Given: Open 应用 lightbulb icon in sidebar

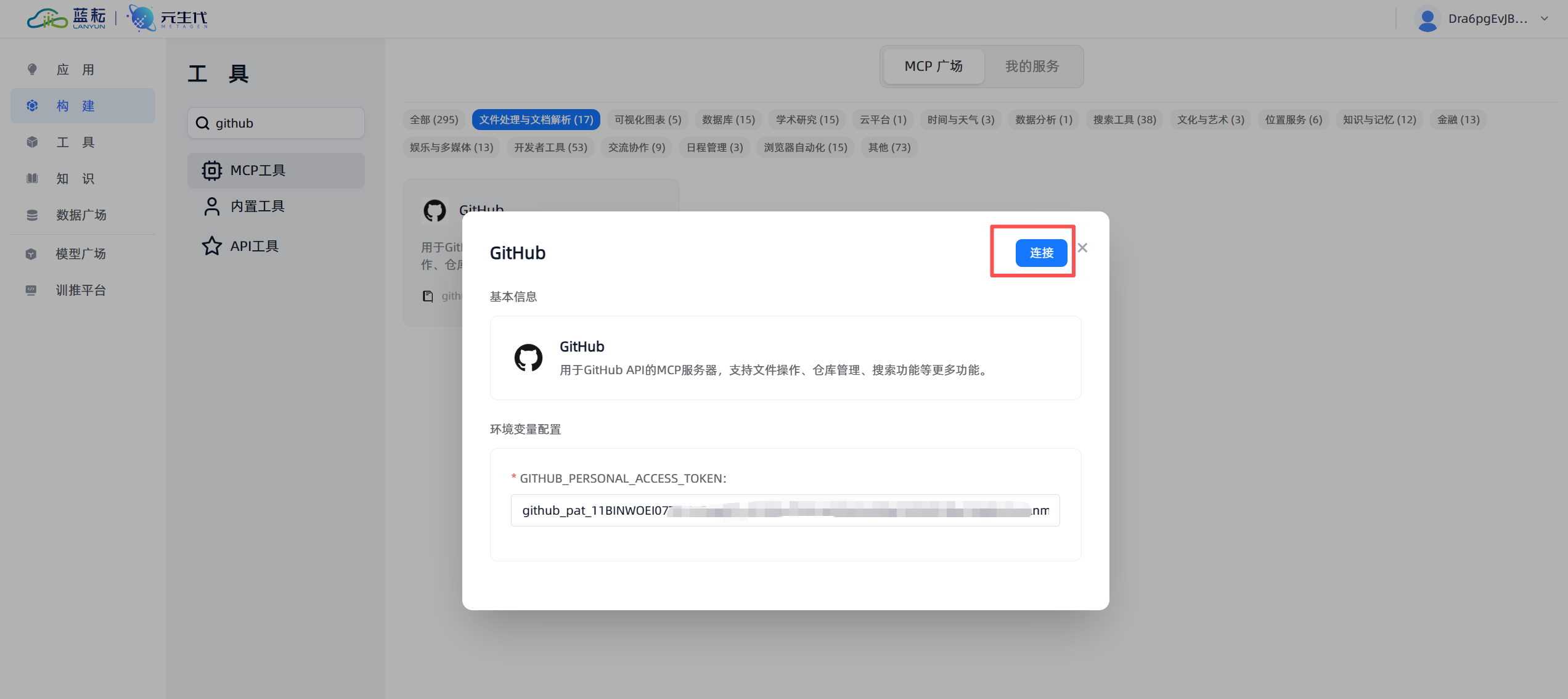Looking at the screenshot, I should click(x=32, y=69).
